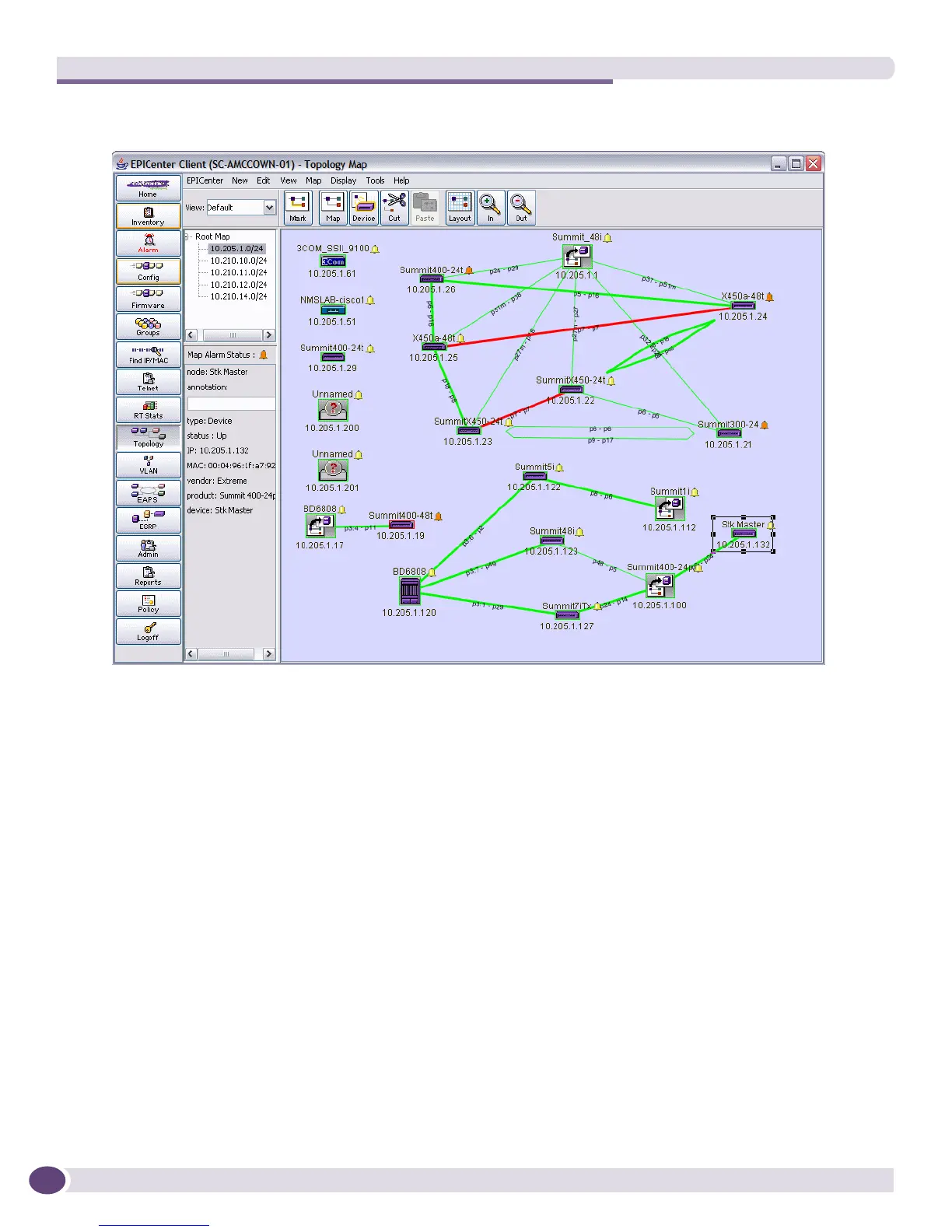Image resolution: width=952 pixels, height=1232 pixels.
Task: Select the BD6808 device at 10.205.1.120
Action: point(410,592)
